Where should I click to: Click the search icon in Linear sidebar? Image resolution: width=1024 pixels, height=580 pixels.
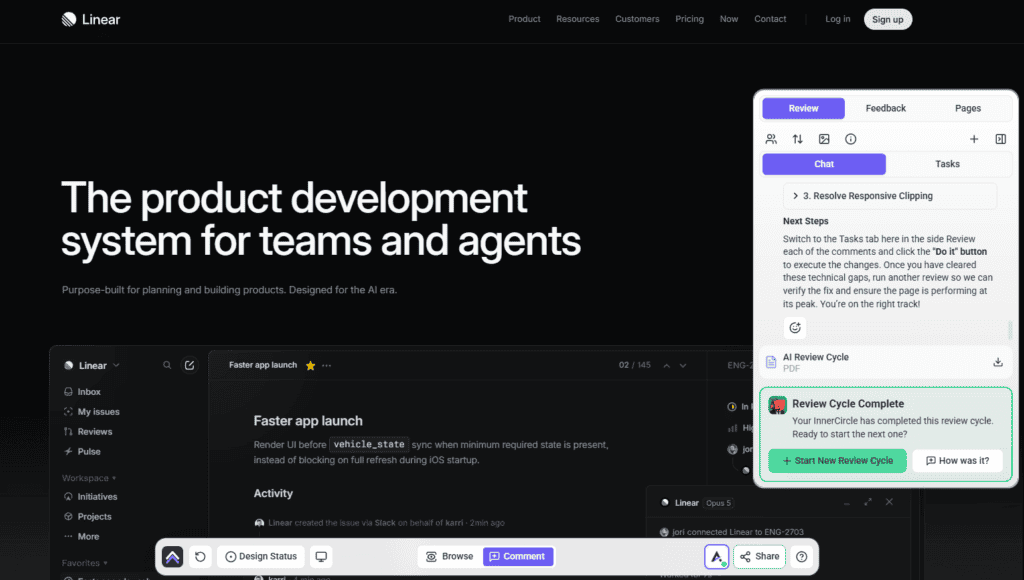coord(167,365)
